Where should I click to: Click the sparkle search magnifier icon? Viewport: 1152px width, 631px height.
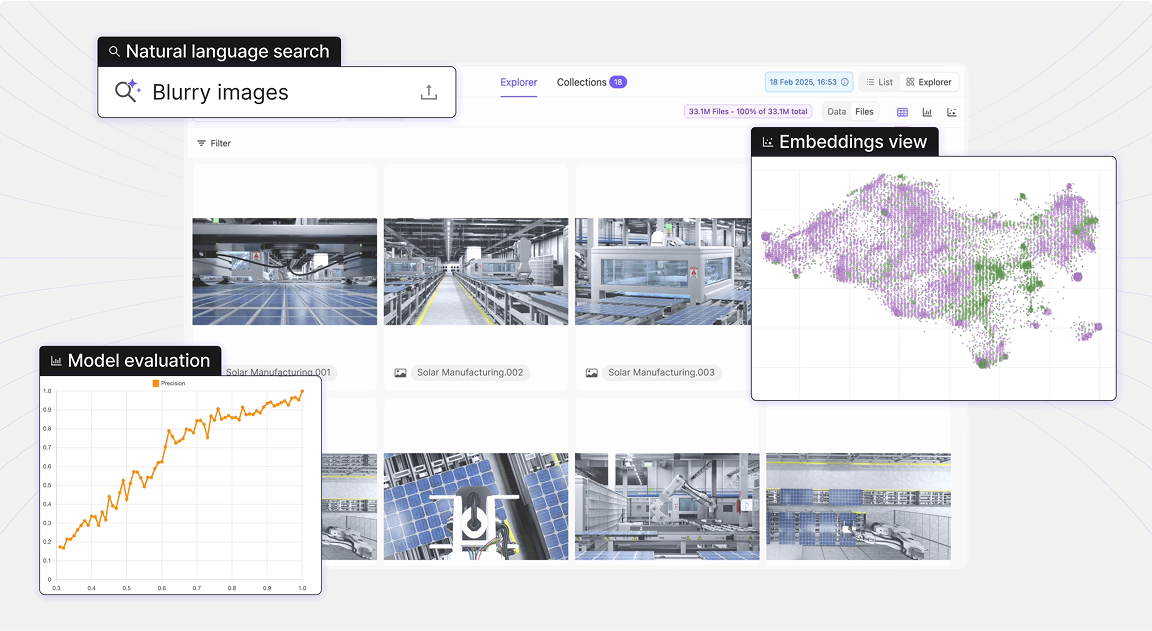click(127, 90)
